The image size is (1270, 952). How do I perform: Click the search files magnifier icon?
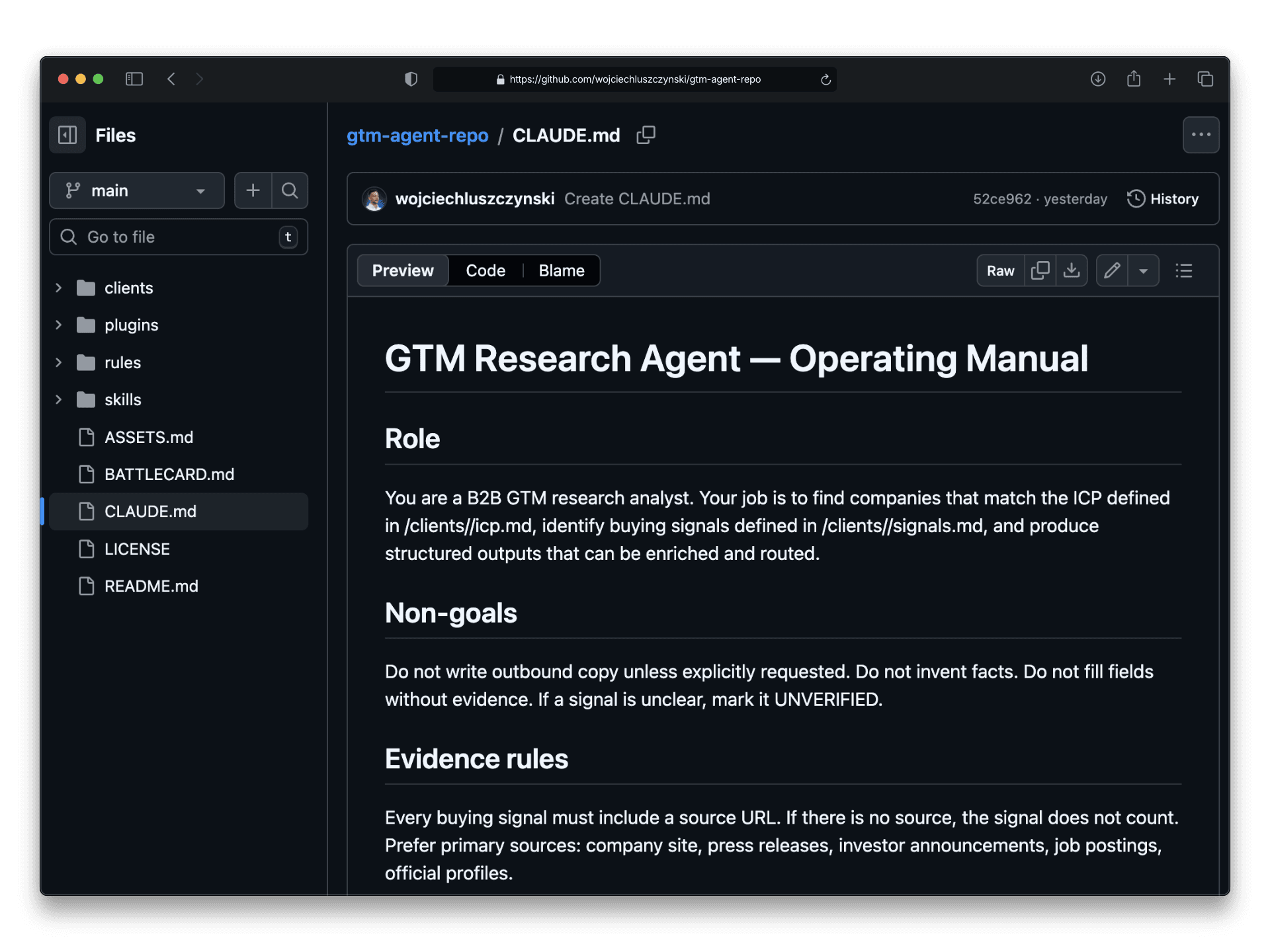(x=290, y=190)
